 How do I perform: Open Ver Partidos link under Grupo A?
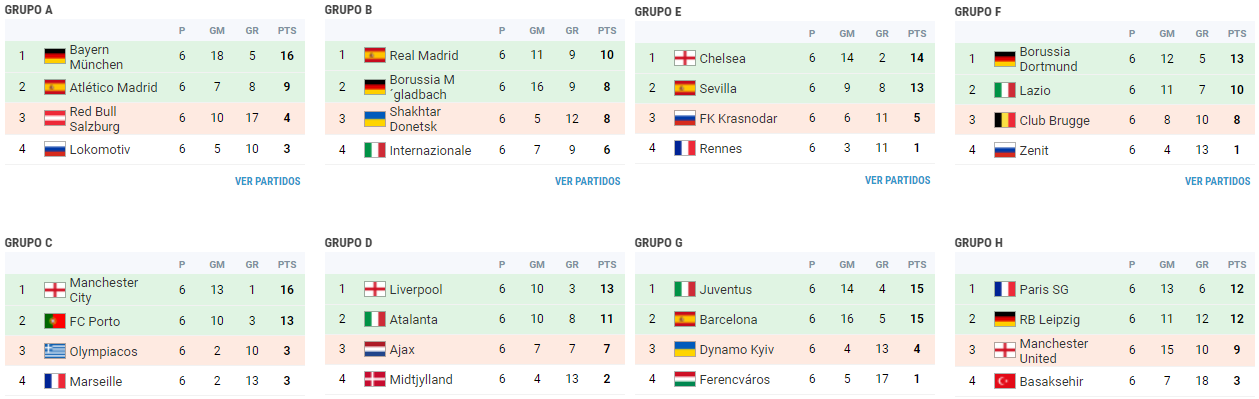pos(268,182)
